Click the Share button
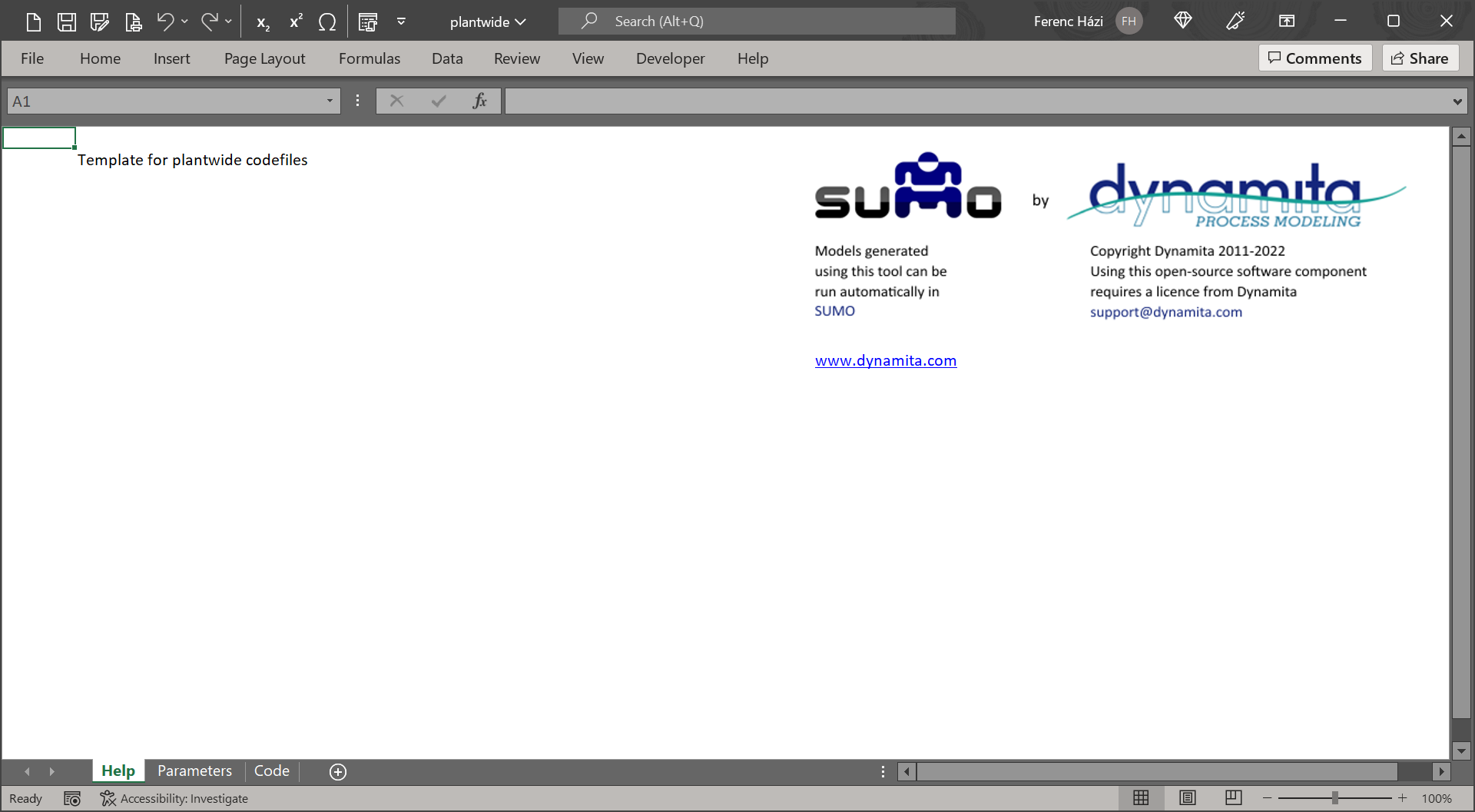 (x=1420, y=58)
